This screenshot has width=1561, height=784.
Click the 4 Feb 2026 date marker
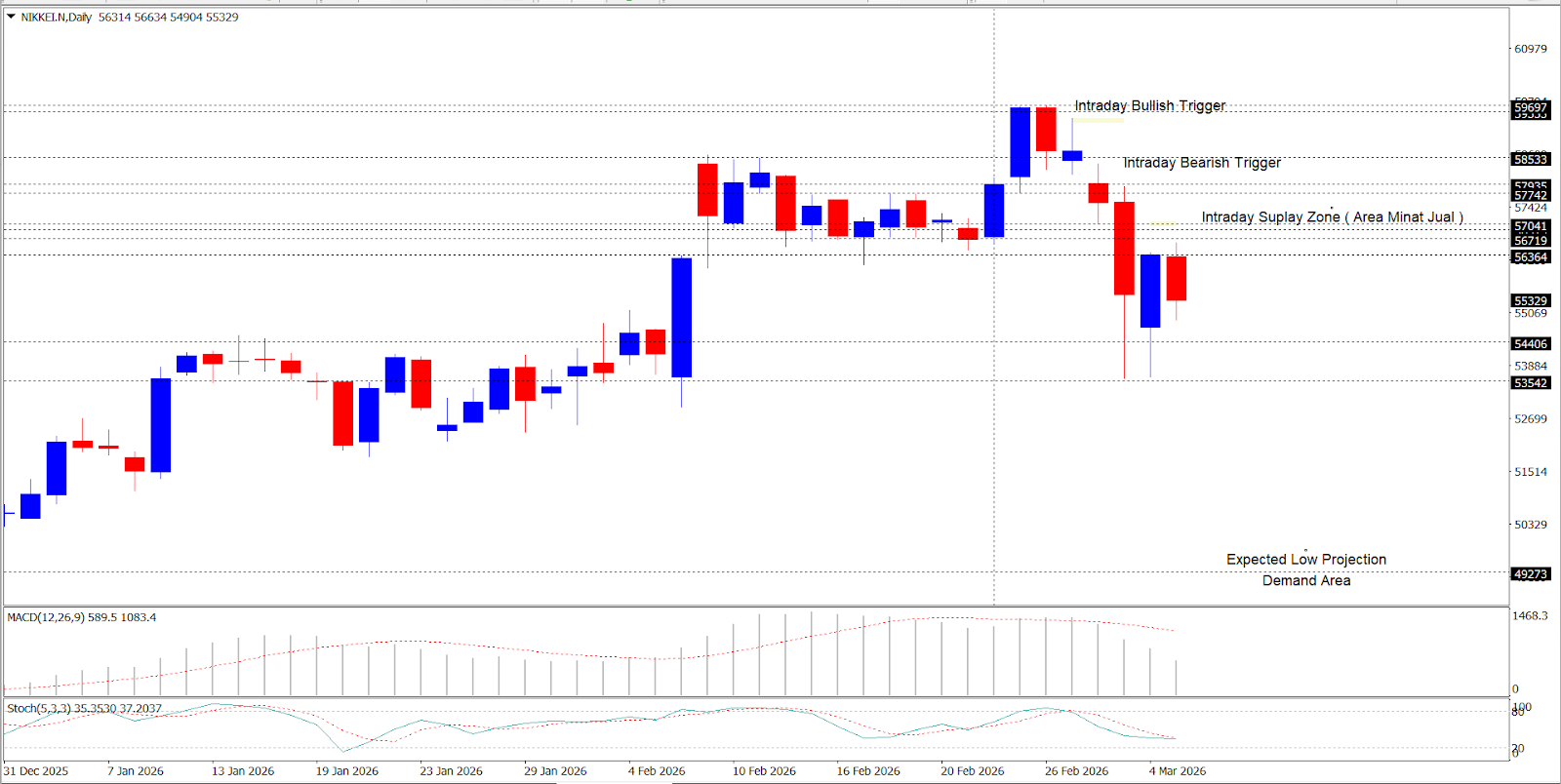(657, 771)
